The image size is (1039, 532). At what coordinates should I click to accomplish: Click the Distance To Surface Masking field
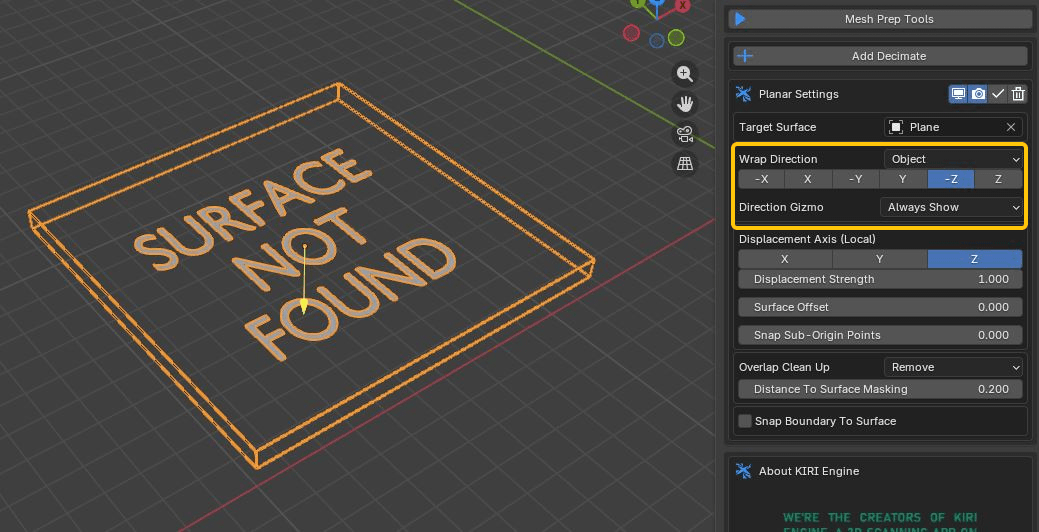click(880, 389)
